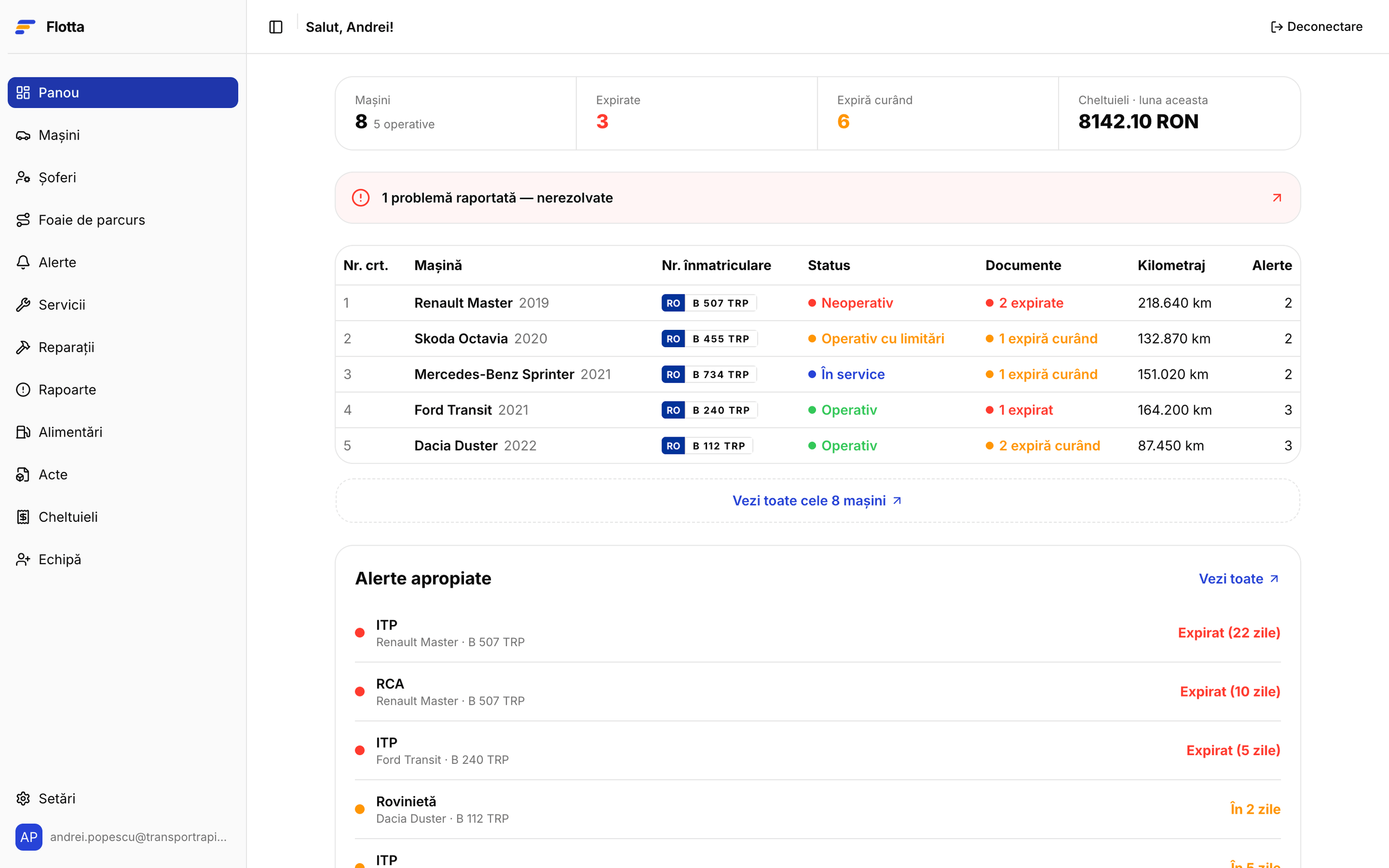The width and height of the screenshot is (1389, 868).
Task: Click the 2 expiră curând documents cell
Action: point(1043,446)
